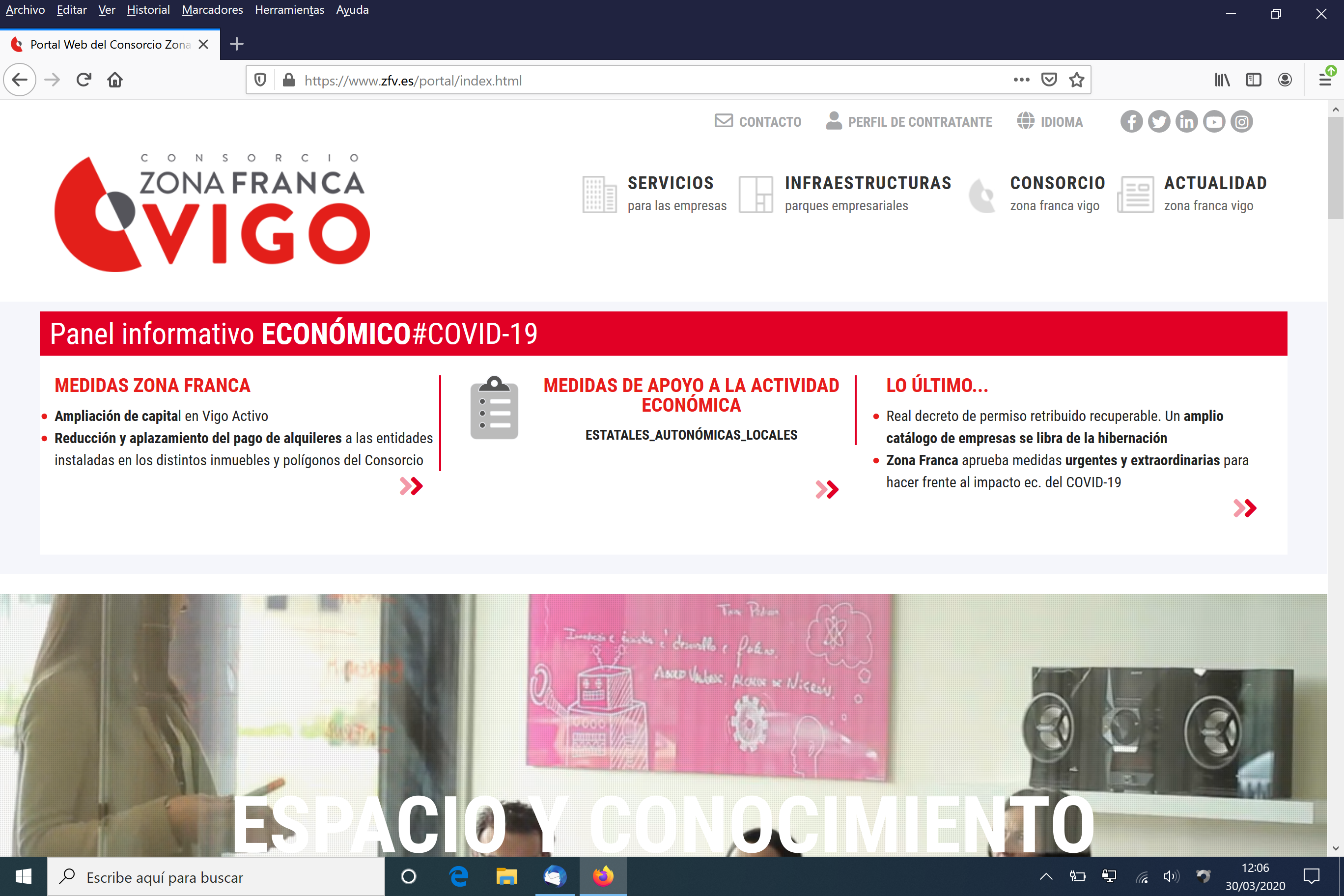Open the Marcadores menu
The height and width of the screenshot is (896, 1344).
[x=212, y=10]
